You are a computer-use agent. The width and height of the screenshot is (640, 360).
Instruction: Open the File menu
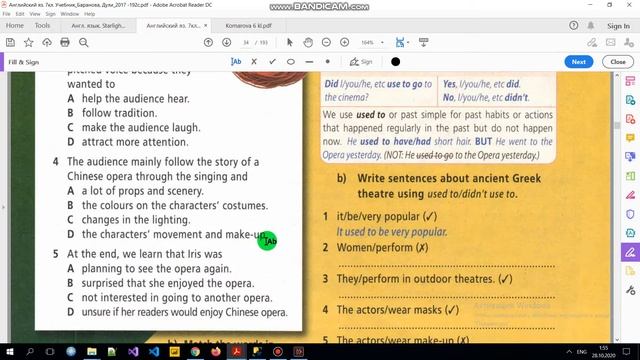coord(7,14)
